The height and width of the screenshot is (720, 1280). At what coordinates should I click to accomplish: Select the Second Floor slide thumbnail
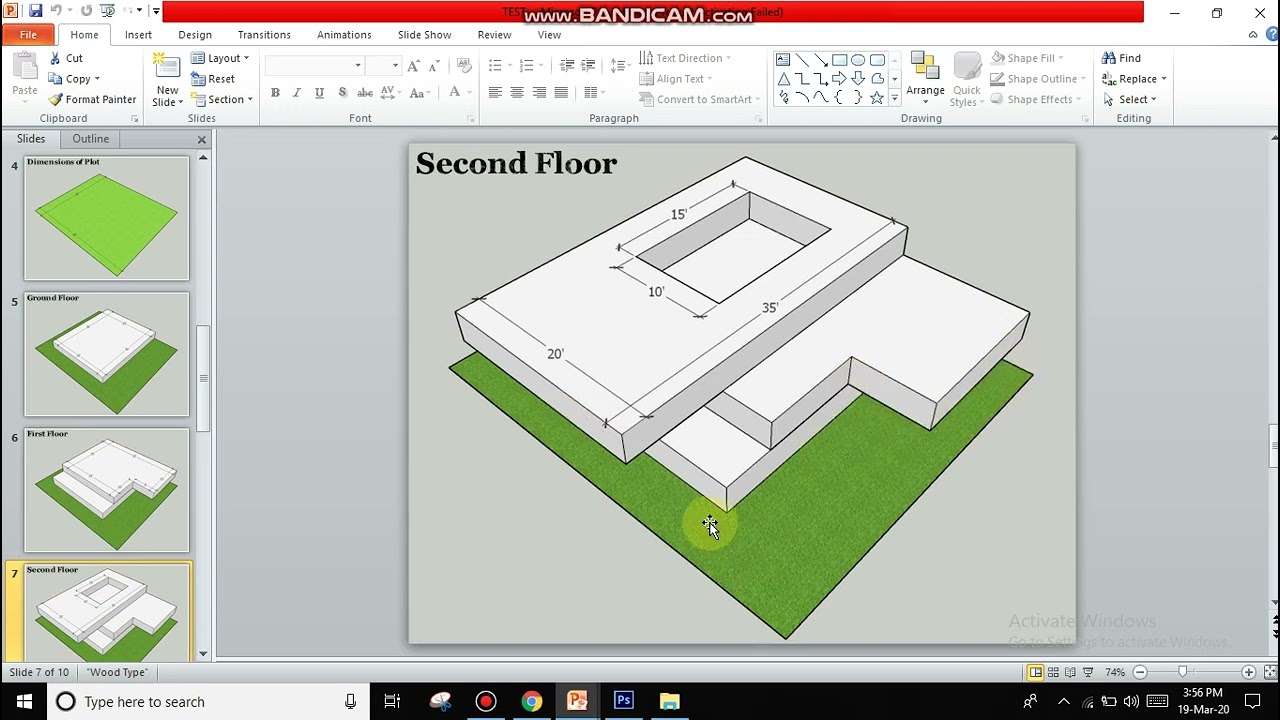pyautogui.click(x=105, y=612)
